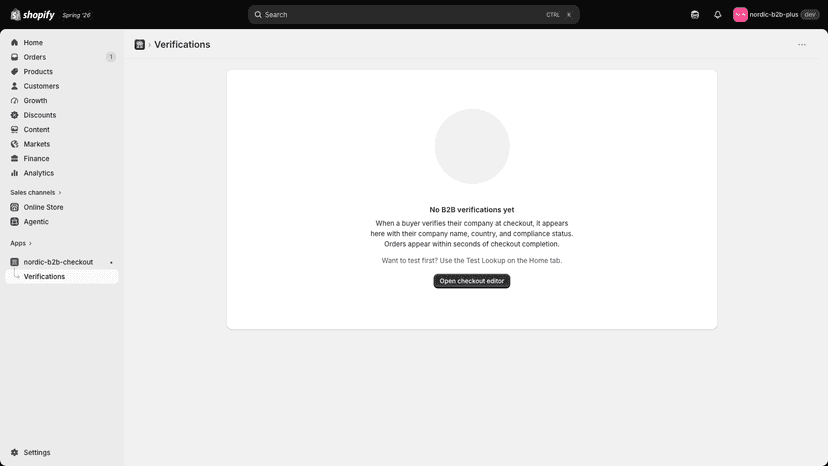This screenshot has height=466, width=828.
Task: Click the Growth icon
Action: 14,100
